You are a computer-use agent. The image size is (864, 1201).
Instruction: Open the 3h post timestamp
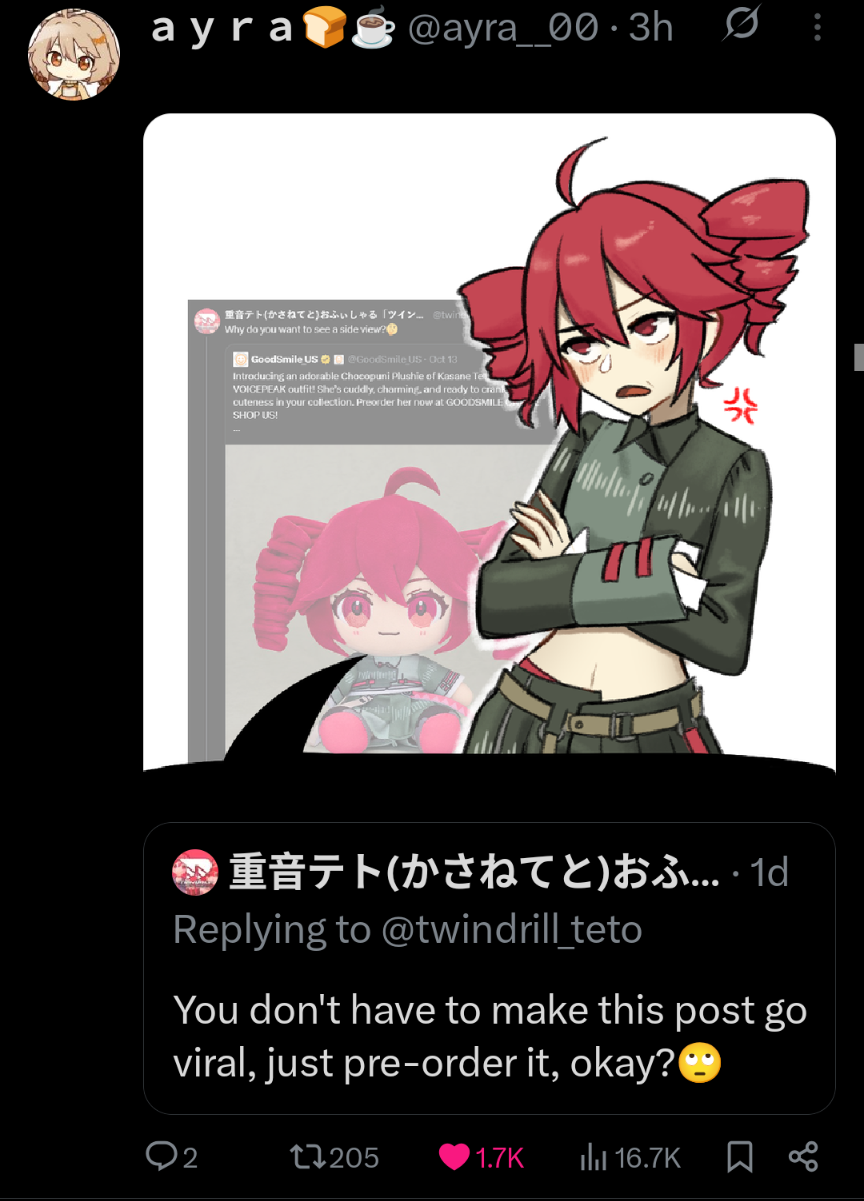pos(651,27)
